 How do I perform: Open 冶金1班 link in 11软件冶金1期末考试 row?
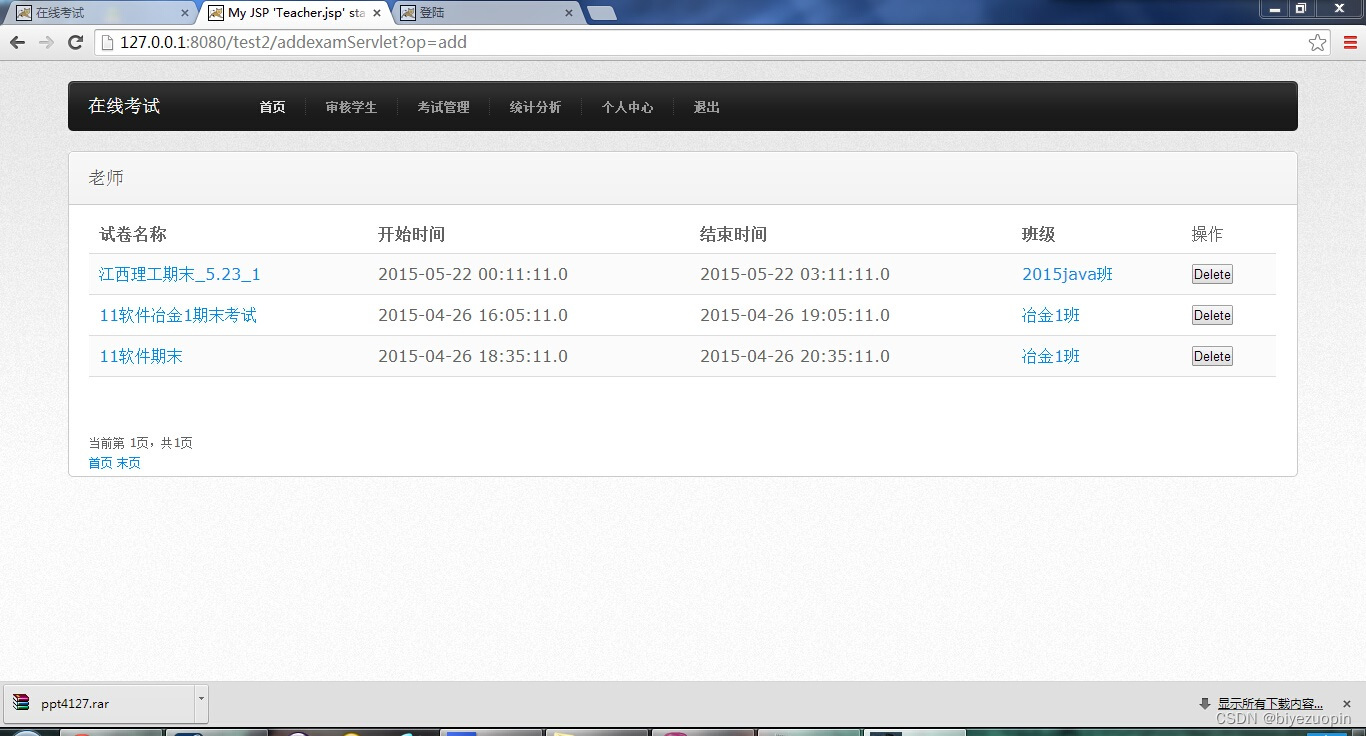pyautogui.click(x=1051, y=315)
